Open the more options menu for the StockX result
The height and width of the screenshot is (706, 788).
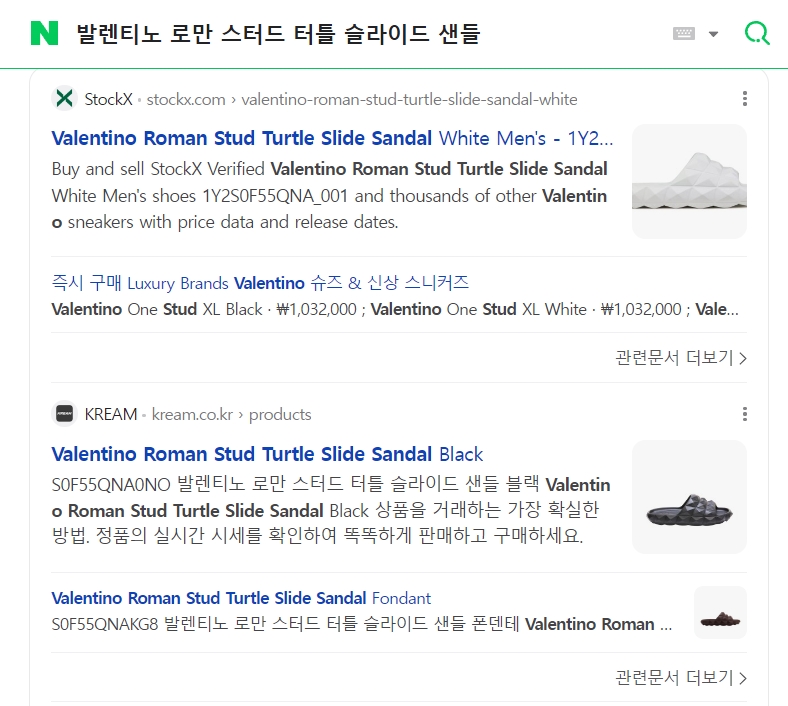pyautogui.click(x=745, y=98)
